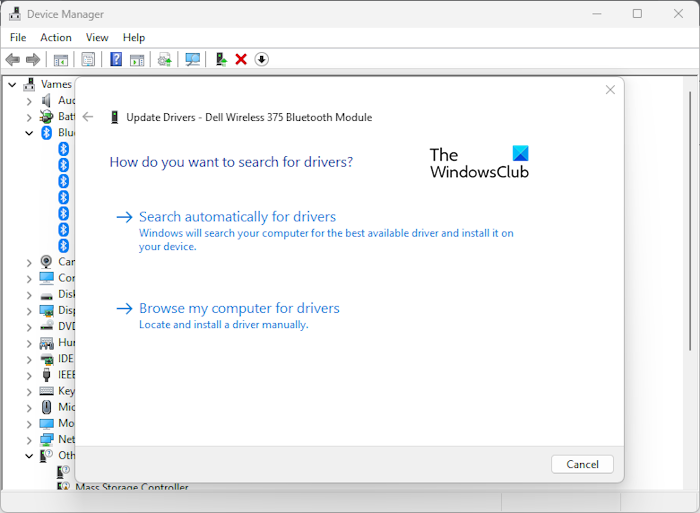The image size is (700, 513).
Task: Click the Enable device toolbar icon with green arrow
Action: click(221, 59)
